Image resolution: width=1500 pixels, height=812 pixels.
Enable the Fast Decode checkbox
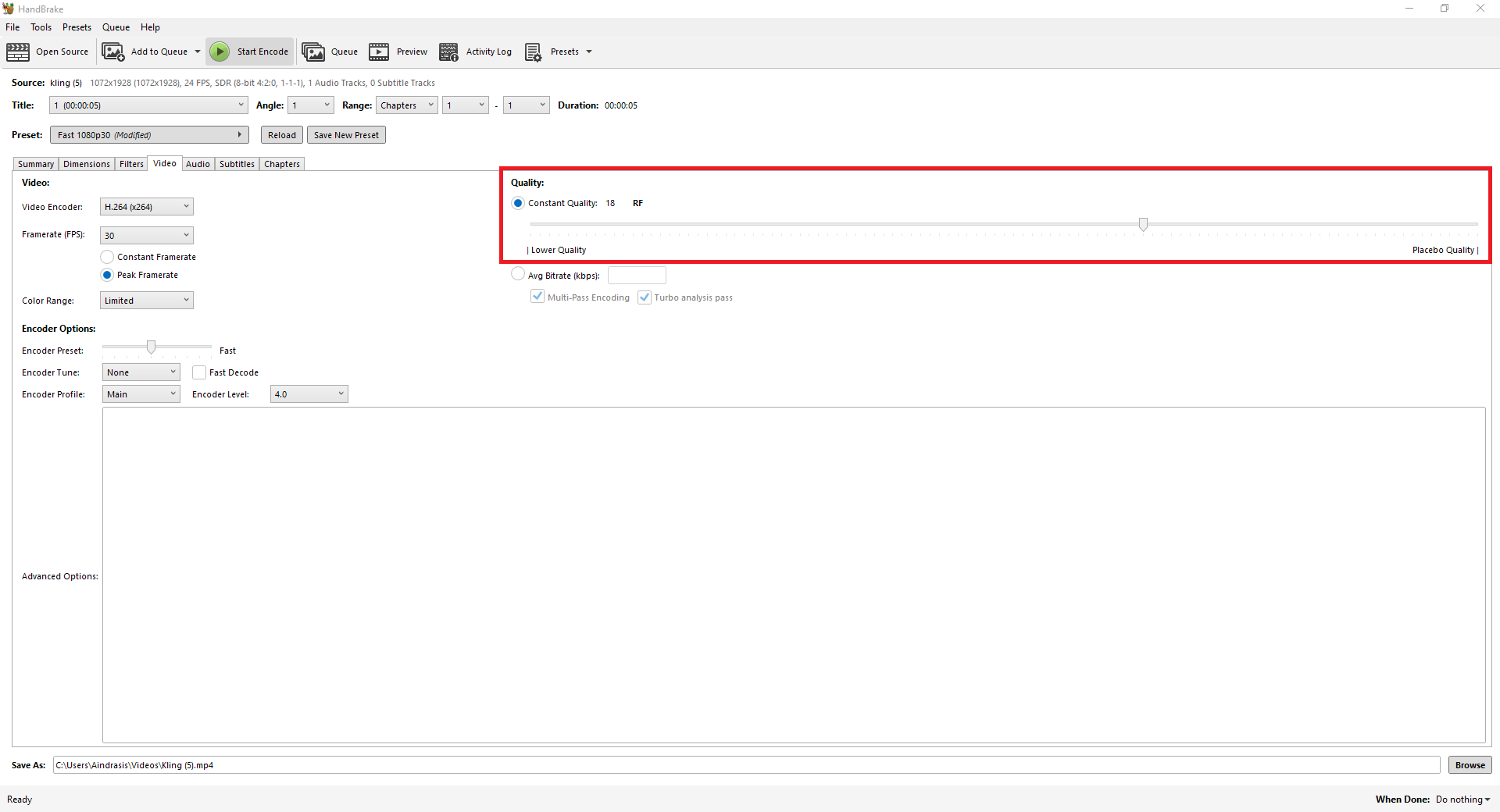(x=199, y=372)
